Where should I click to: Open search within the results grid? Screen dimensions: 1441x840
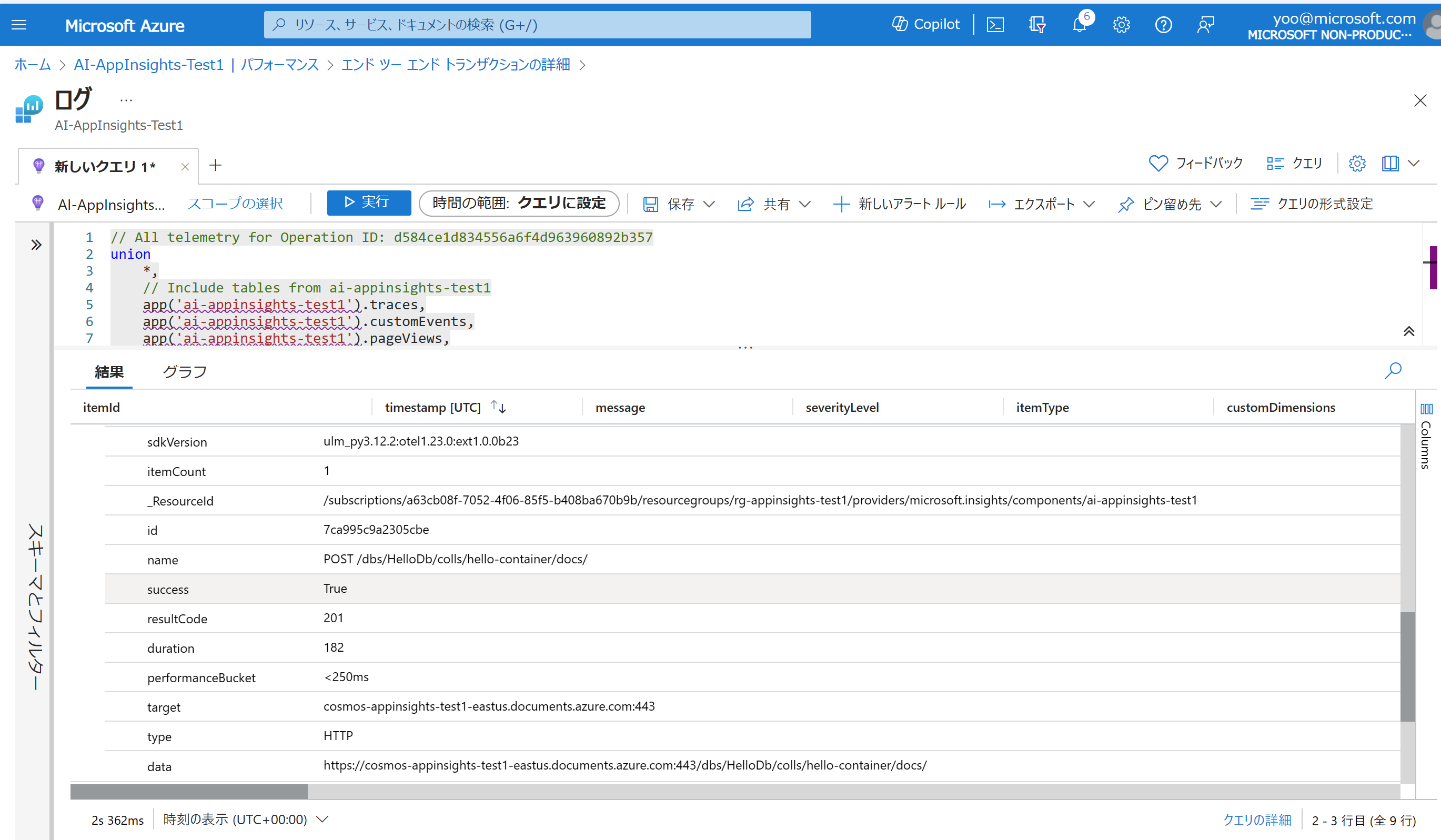[1394, 371]
